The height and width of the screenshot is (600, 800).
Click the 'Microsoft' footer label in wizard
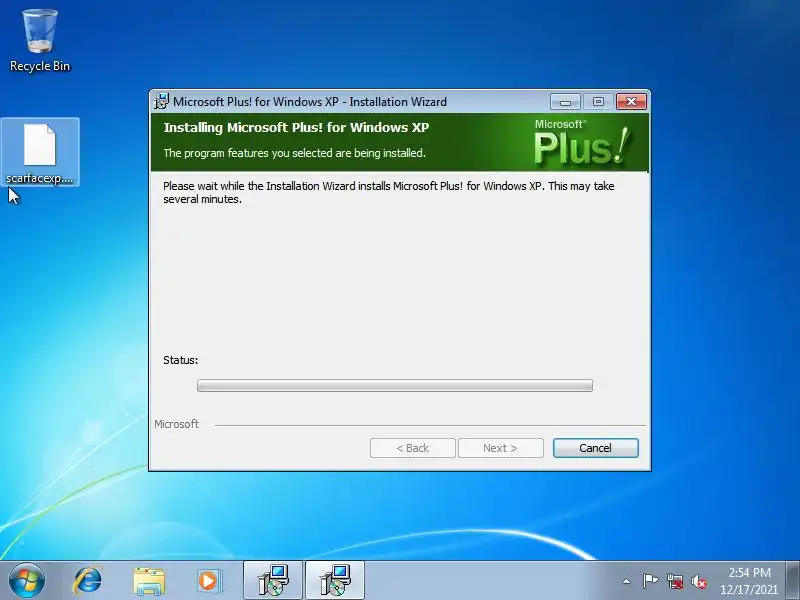[177, 424]
